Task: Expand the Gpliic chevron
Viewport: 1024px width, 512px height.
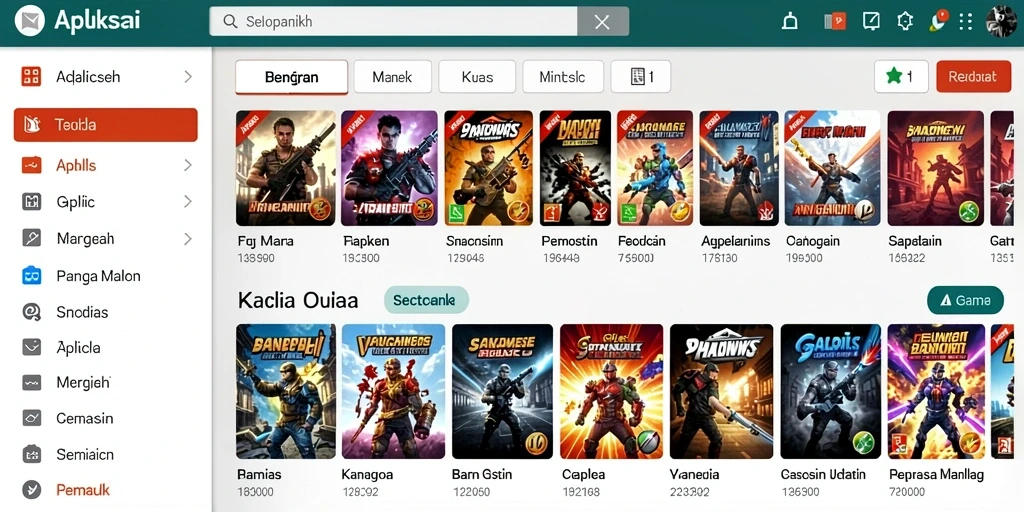Action: (187, 202)
